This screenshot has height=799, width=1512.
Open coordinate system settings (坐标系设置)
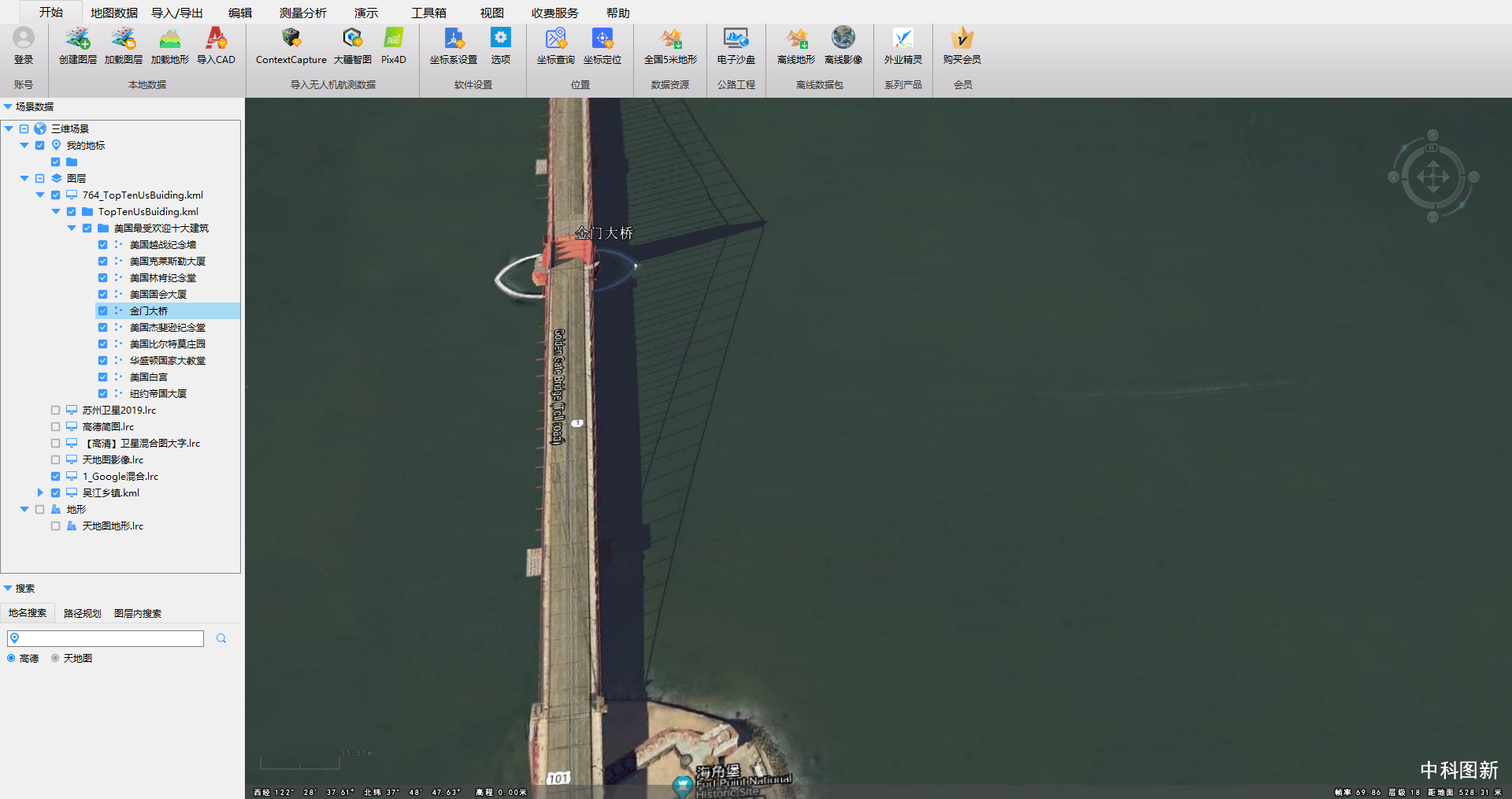point(454,39)
